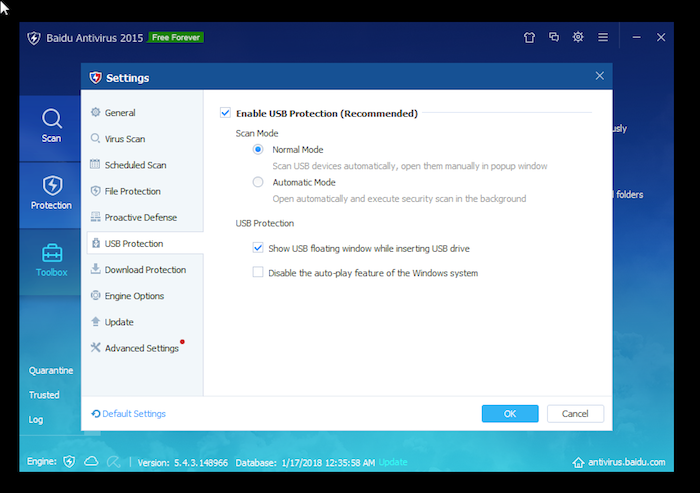Screen dimensions: 700x493
Task: Open the Protection section in main window
Action: point(51,193)
